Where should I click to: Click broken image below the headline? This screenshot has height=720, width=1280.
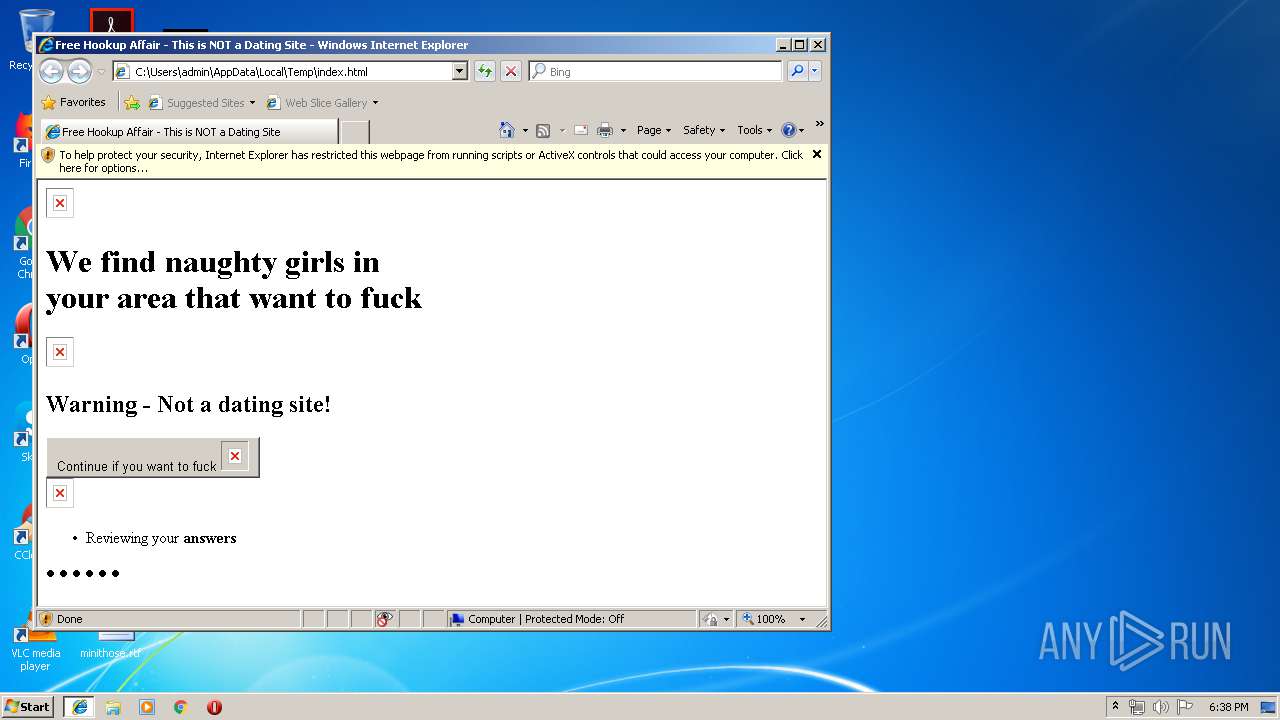60,352
